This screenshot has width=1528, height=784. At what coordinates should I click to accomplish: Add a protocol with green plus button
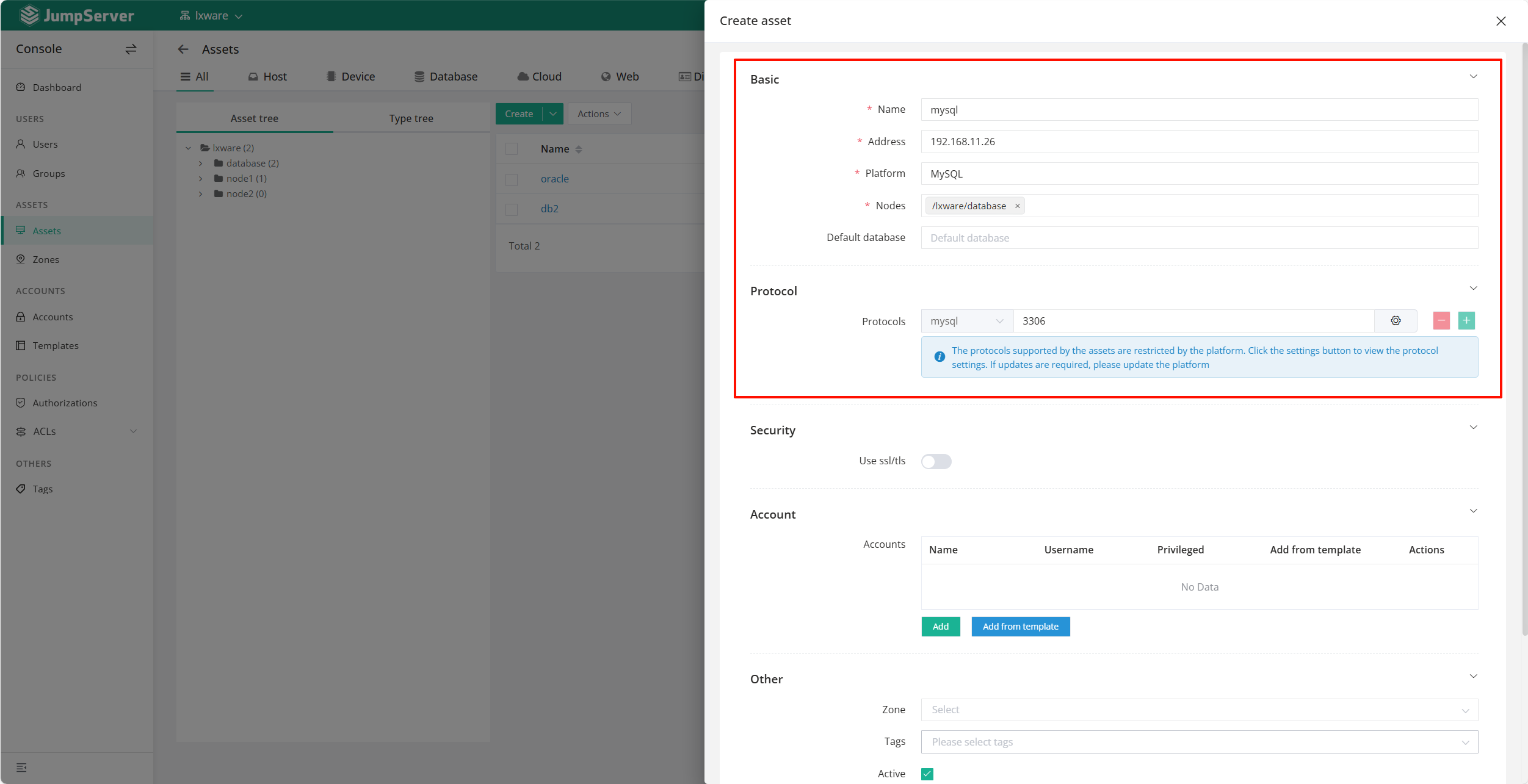pyautogui.click(x=1466, y=321)
